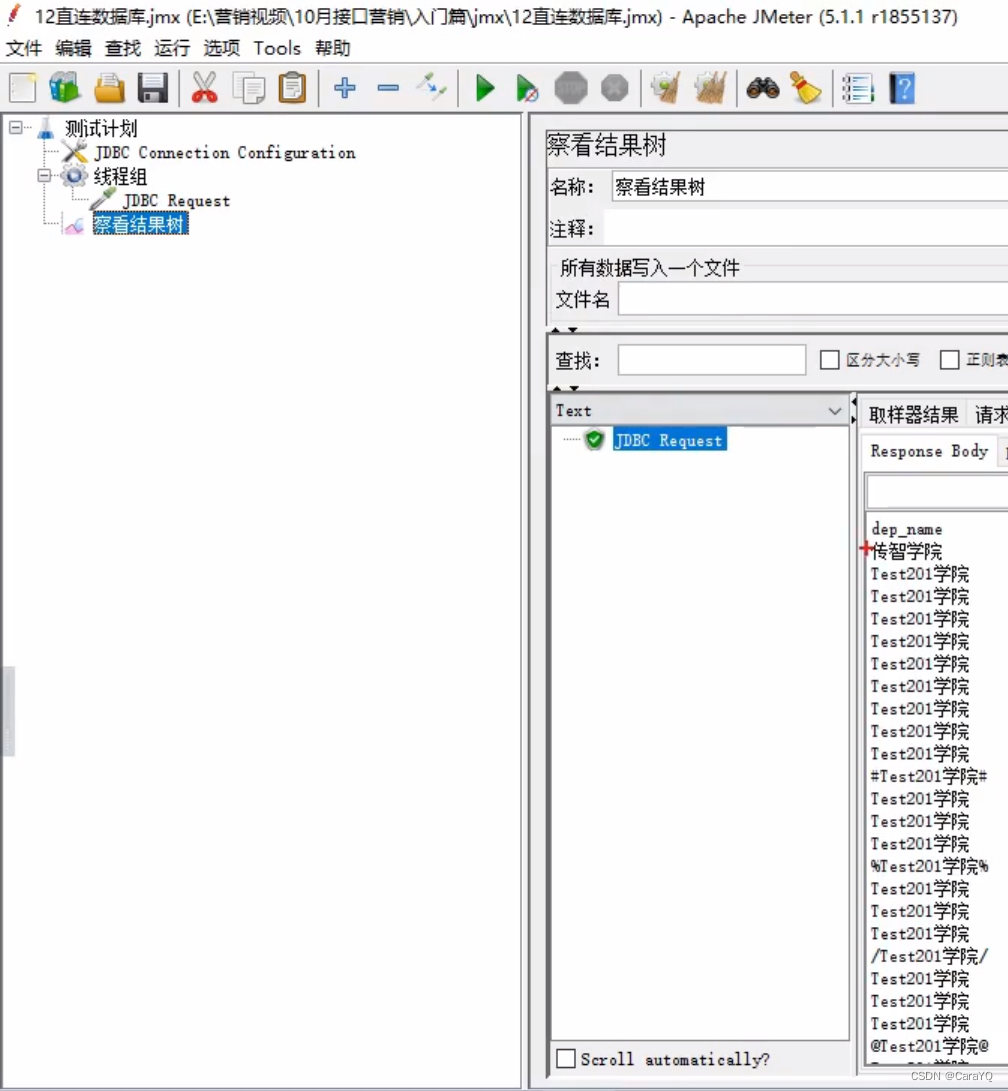Viewport: 1008px width, 1091px height.
Task: Select the Response Body tab
Action: (929, 451)
